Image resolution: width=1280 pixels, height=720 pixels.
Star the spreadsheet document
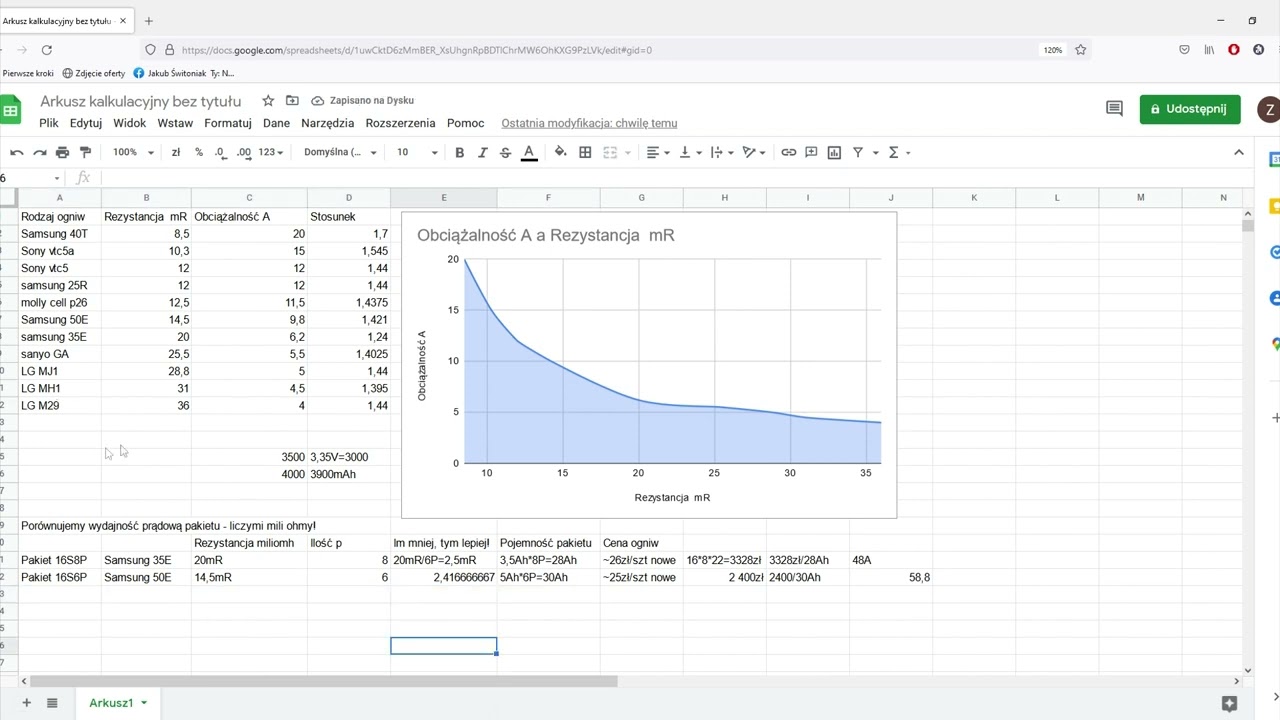(x=268, y=100)
